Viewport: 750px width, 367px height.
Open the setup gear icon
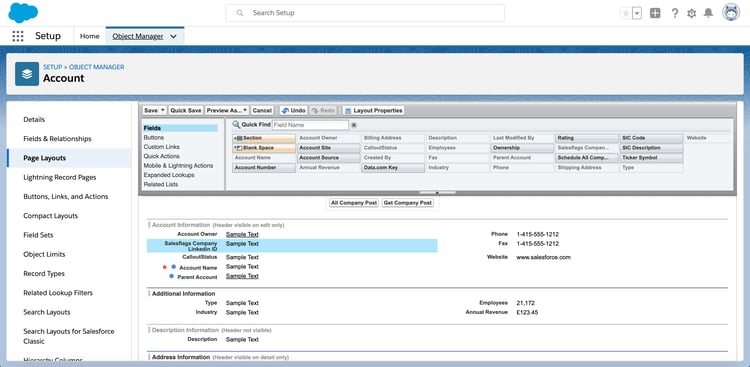(x=691, y=13)
